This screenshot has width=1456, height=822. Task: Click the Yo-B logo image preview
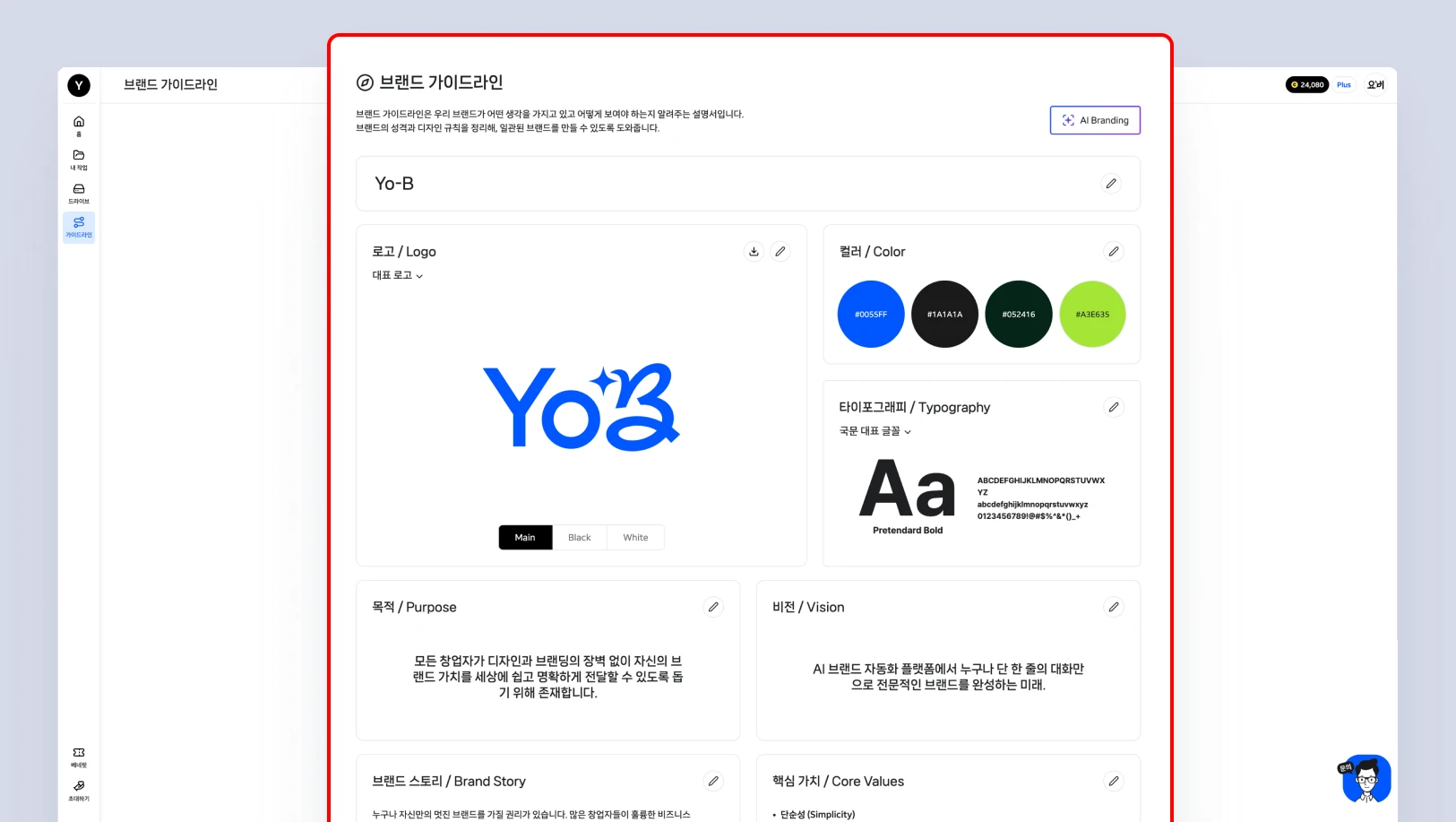(x=582, y=407)
